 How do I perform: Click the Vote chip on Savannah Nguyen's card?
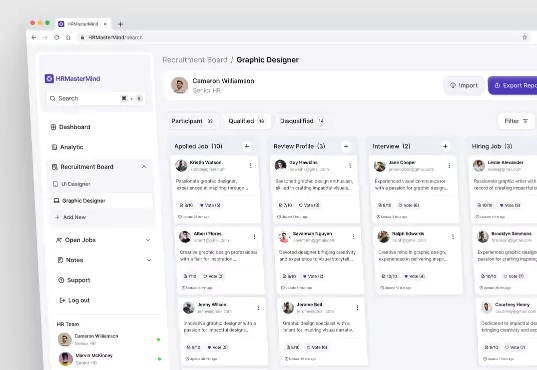pyautogui.click(x=313, y=276)
